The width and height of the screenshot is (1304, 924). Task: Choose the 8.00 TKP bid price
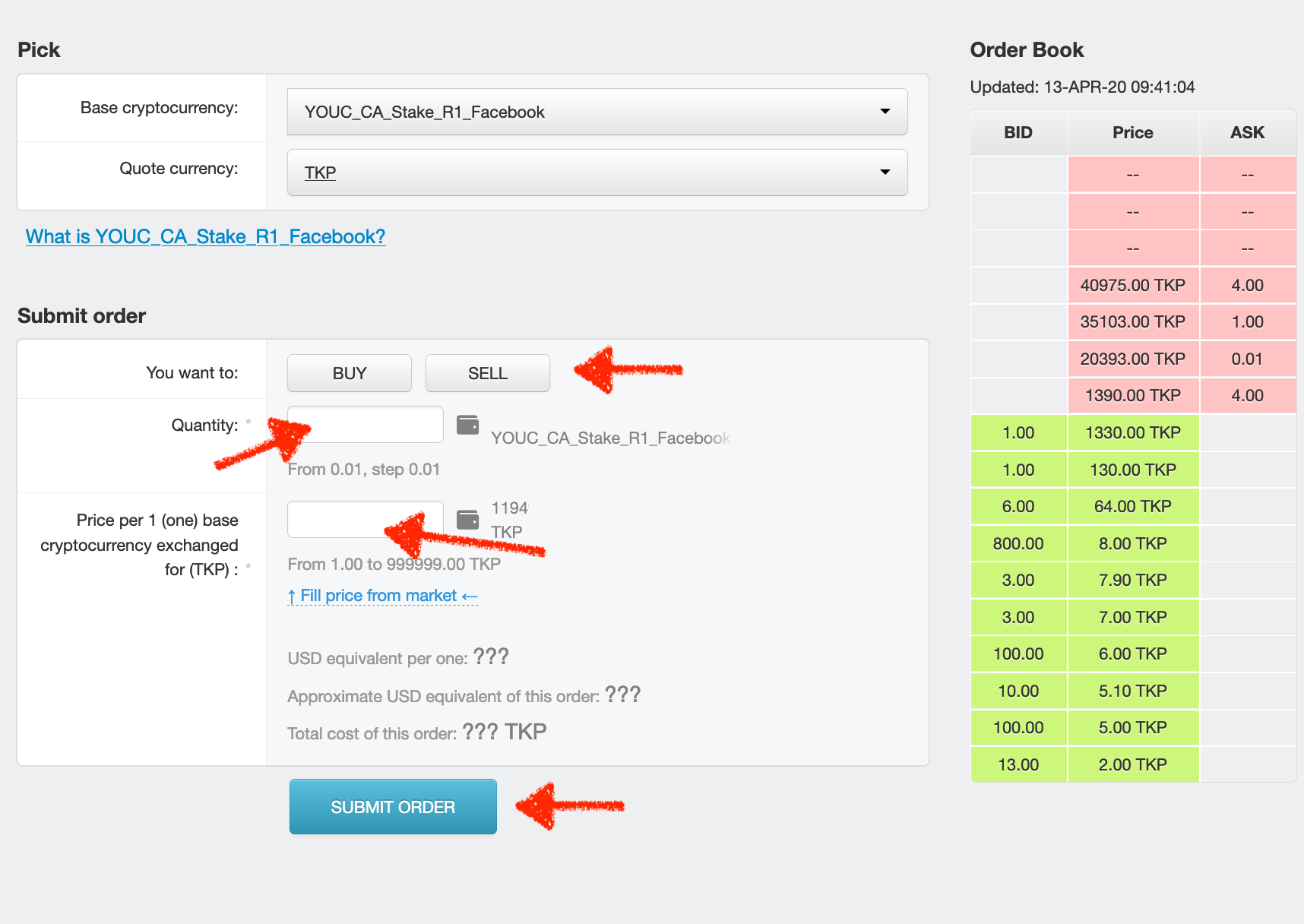1132,543
